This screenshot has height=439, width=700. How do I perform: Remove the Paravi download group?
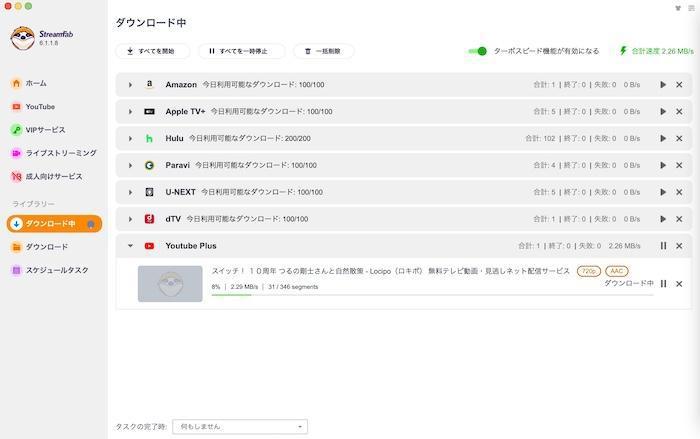click(x=679, y=165)
